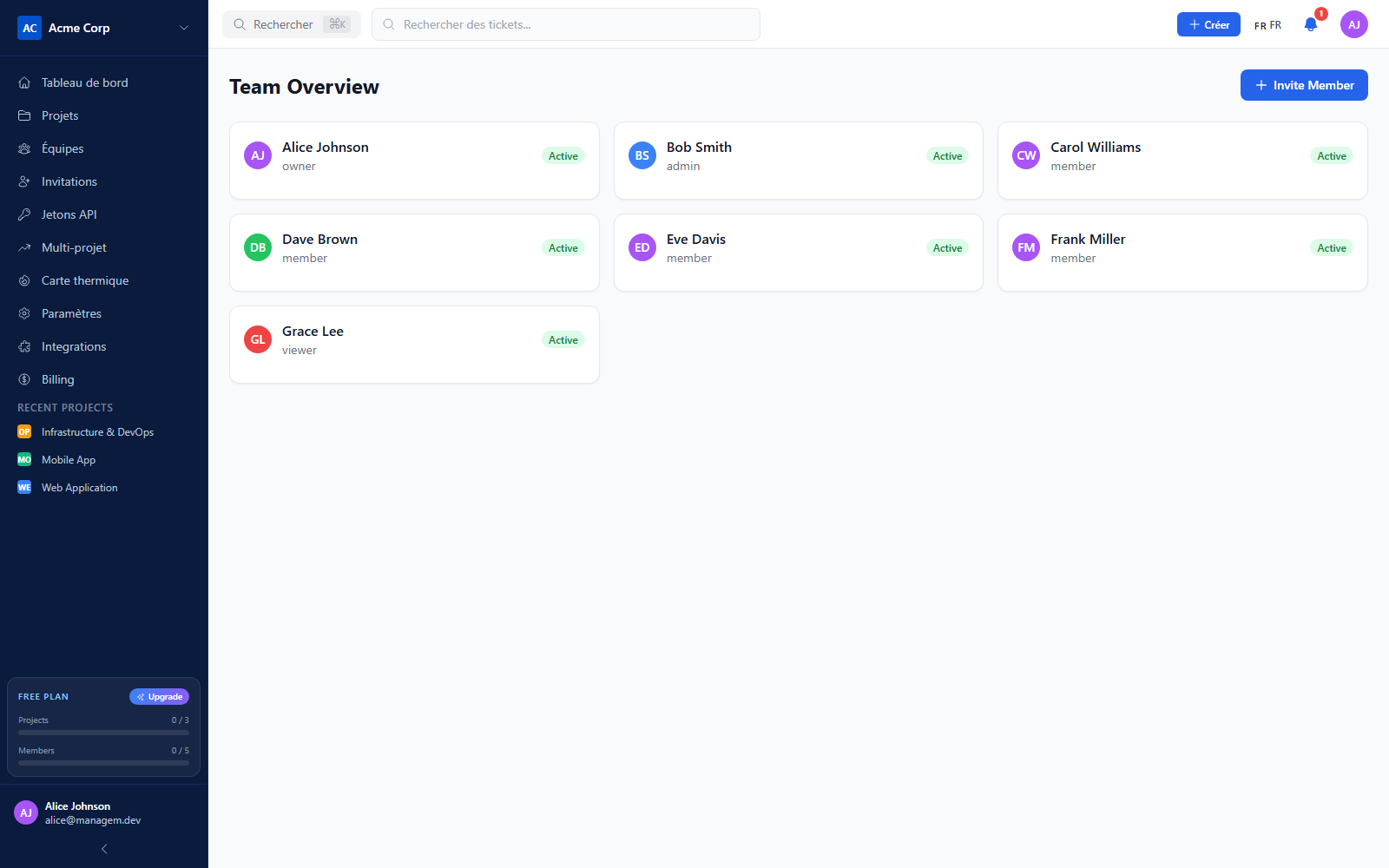Image resolution: width=1389 pixels, height=868 pixels.
Task: Open Grace Lee member card
Action: (x=414, y=345)
